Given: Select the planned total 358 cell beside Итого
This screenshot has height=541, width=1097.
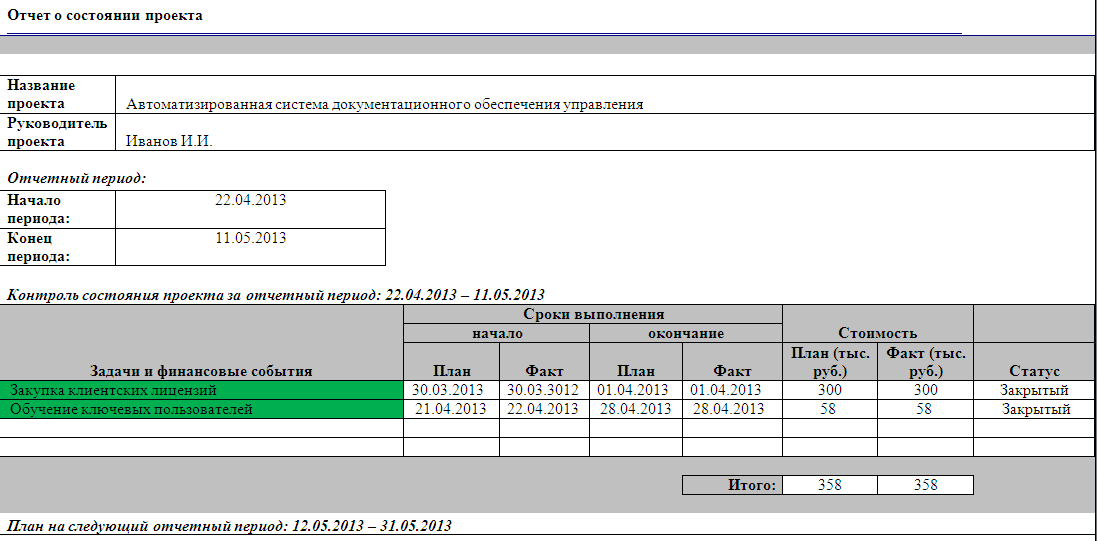Looking at the screenshot, I should pos(829,485).
